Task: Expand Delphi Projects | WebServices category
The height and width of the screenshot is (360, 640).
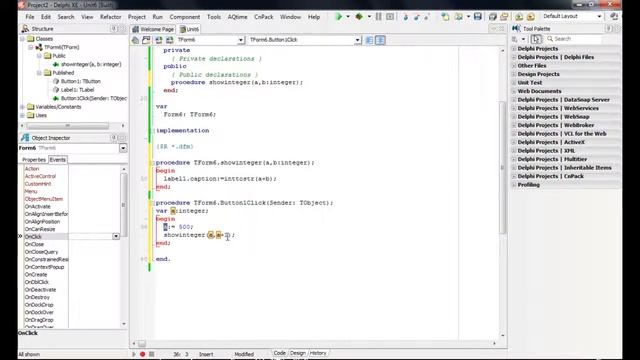Action: pos(514,108)
